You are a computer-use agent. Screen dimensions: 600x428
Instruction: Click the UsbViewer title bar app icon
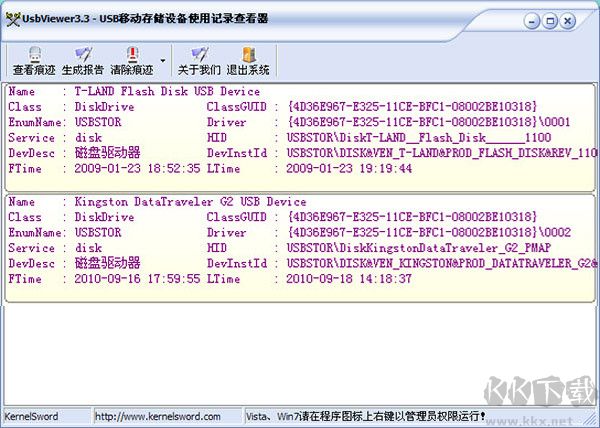point(13,19)
